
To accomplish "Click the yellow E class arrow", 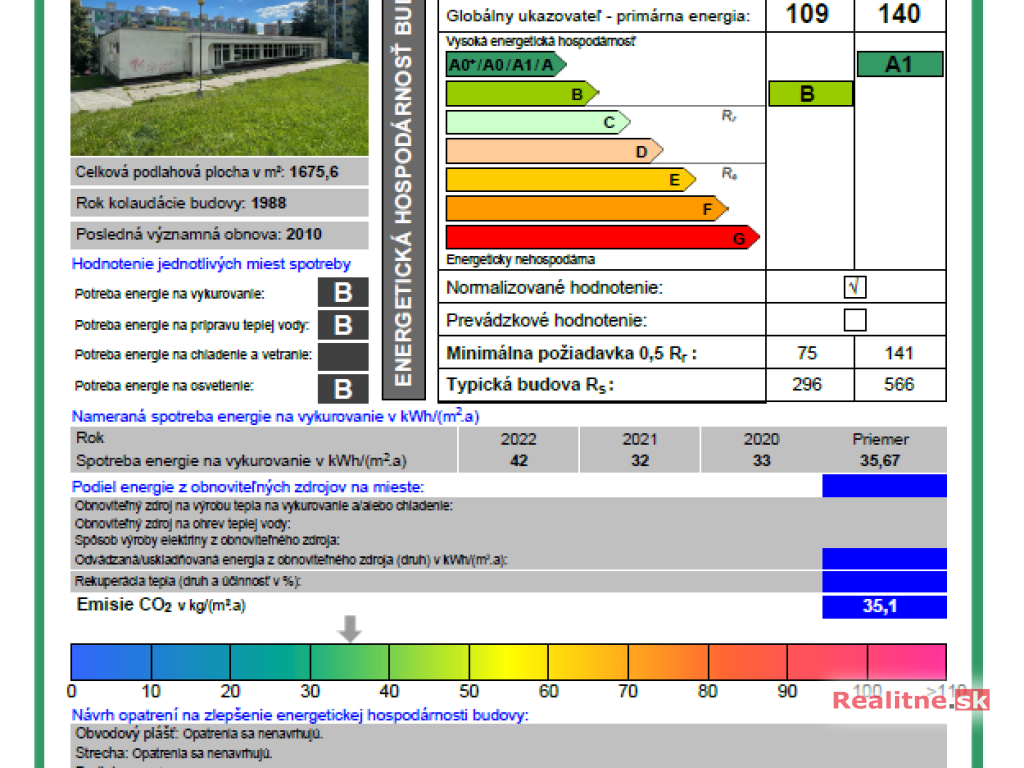I will (x=571, y=180).
